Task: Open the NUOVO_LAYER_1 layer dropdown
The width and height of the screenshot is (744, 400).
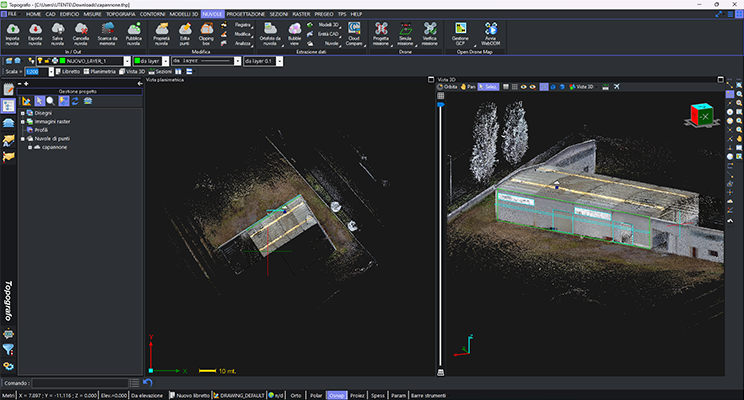Action: pyautogui.click(x=125, y=61)
